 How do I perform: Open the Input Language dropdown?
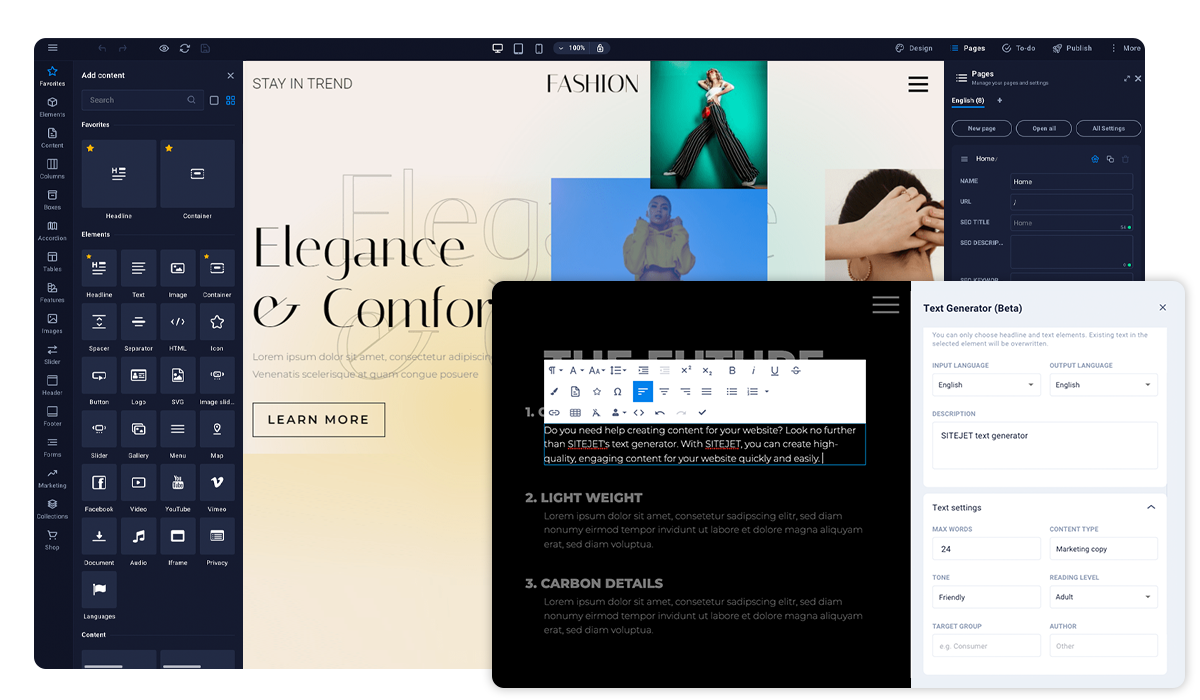[985, 385]
